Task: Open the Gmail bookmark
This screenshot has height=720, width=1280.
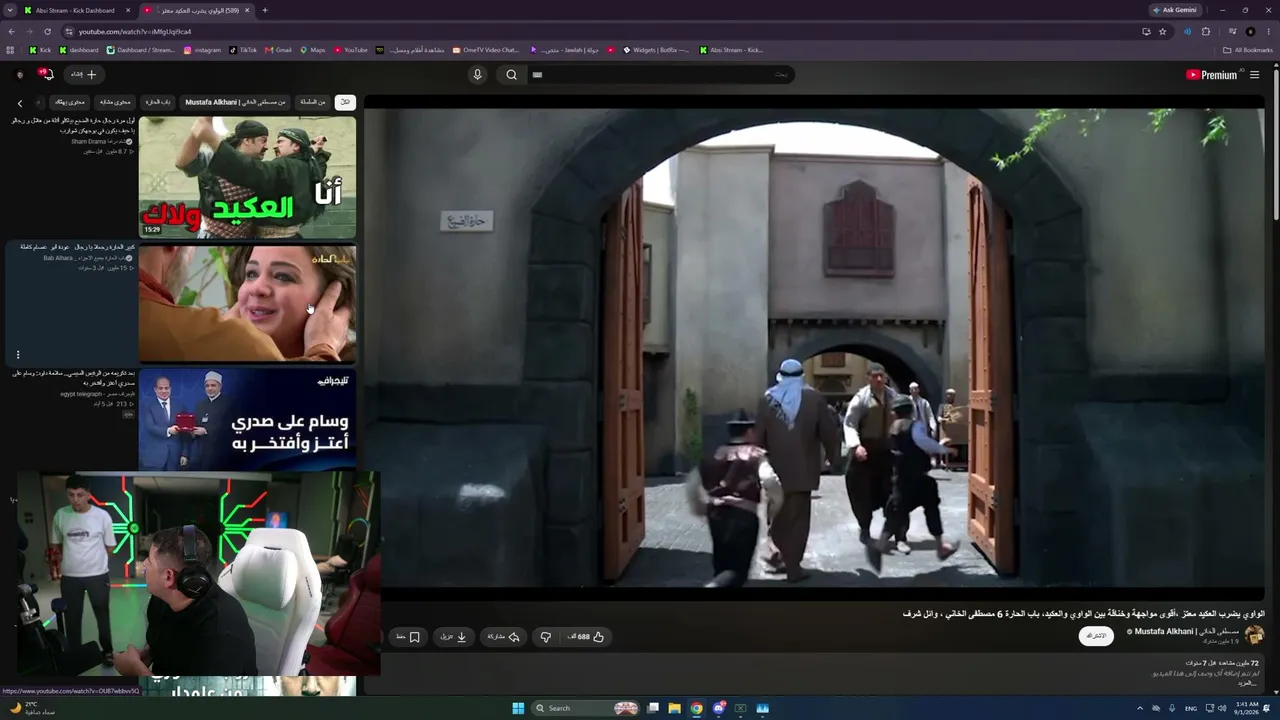Action: 278,50
